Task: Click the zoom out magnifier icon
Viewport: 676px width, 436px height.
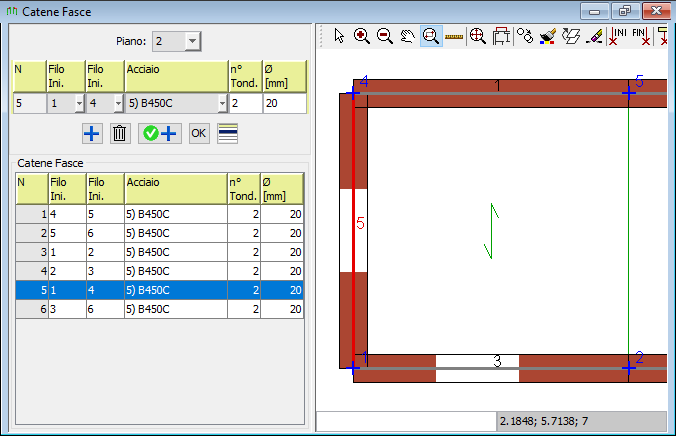Action: pos(385,36)
